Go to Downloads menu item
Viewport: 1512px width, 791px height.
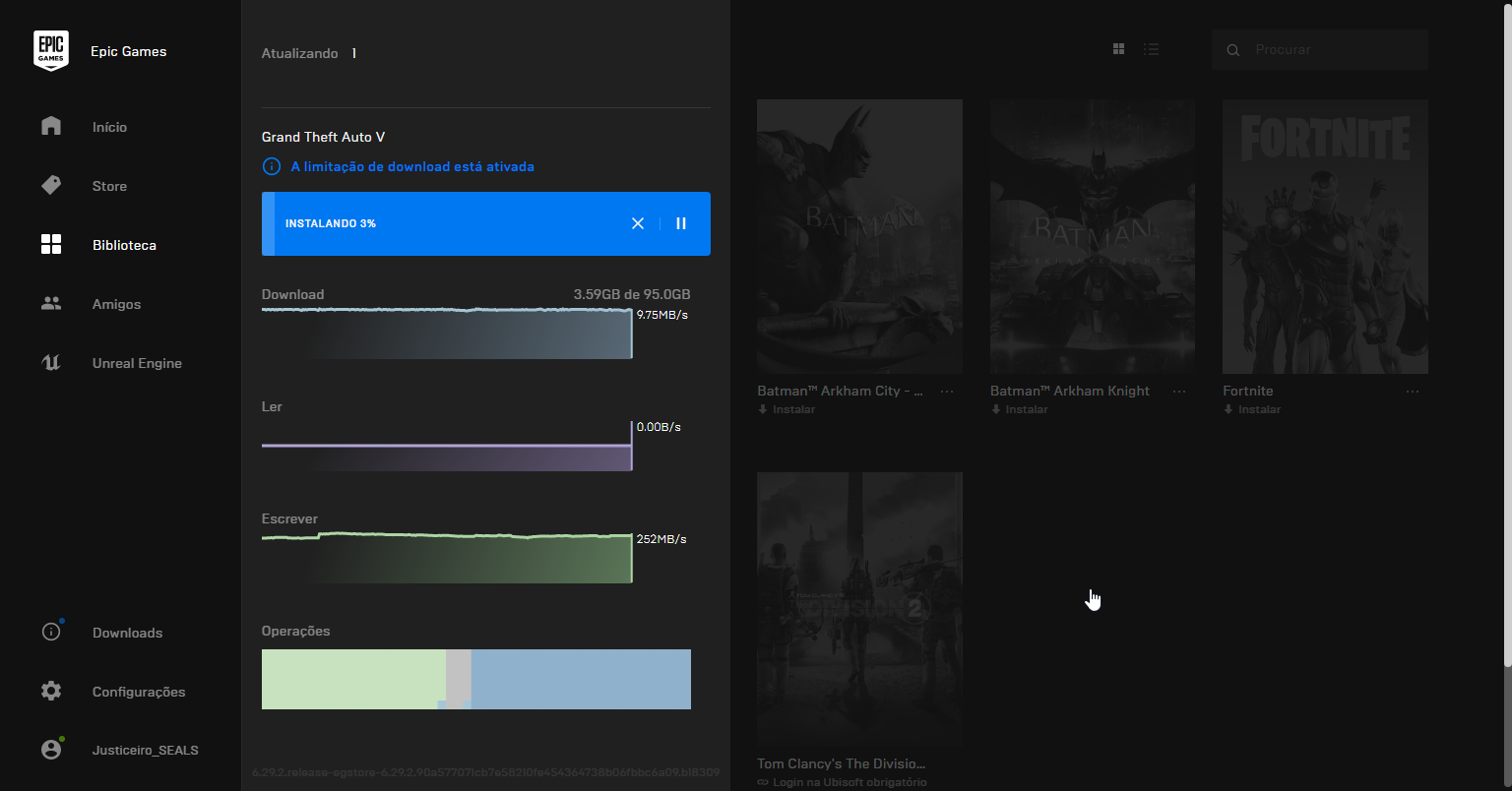127,633
